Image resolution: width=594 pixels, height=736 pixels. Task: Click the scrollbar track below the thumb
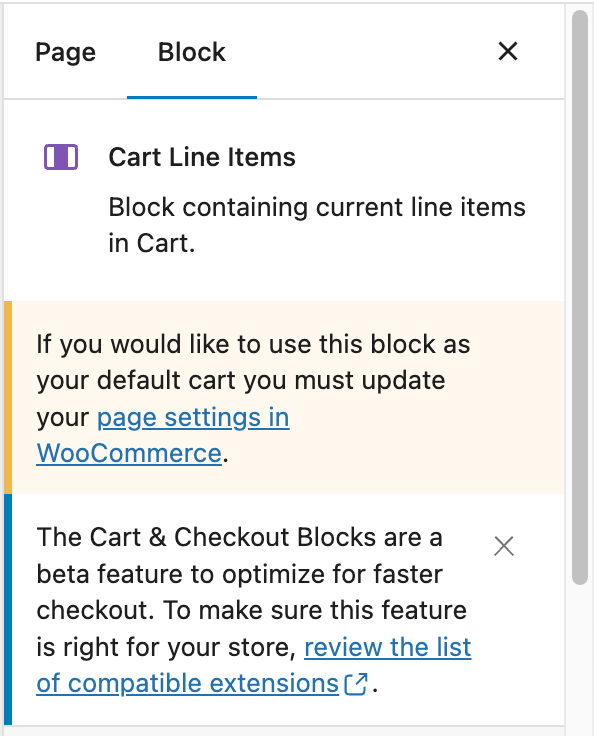click(x=580, y=657)
